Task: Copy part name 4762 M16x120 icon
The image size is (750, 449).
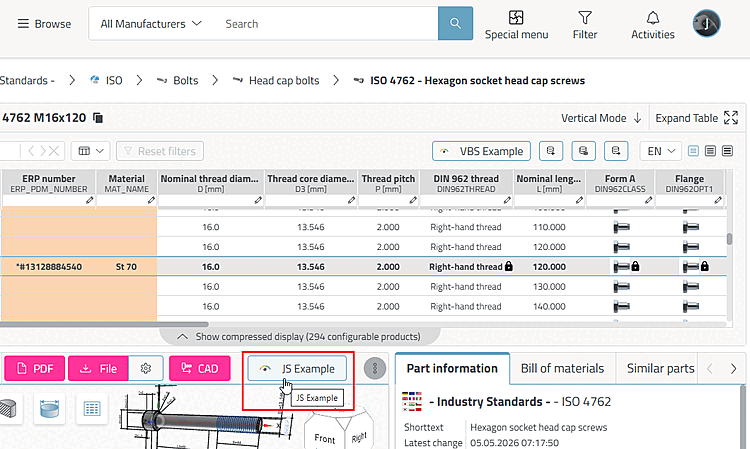Action: (x=98, y=118)
